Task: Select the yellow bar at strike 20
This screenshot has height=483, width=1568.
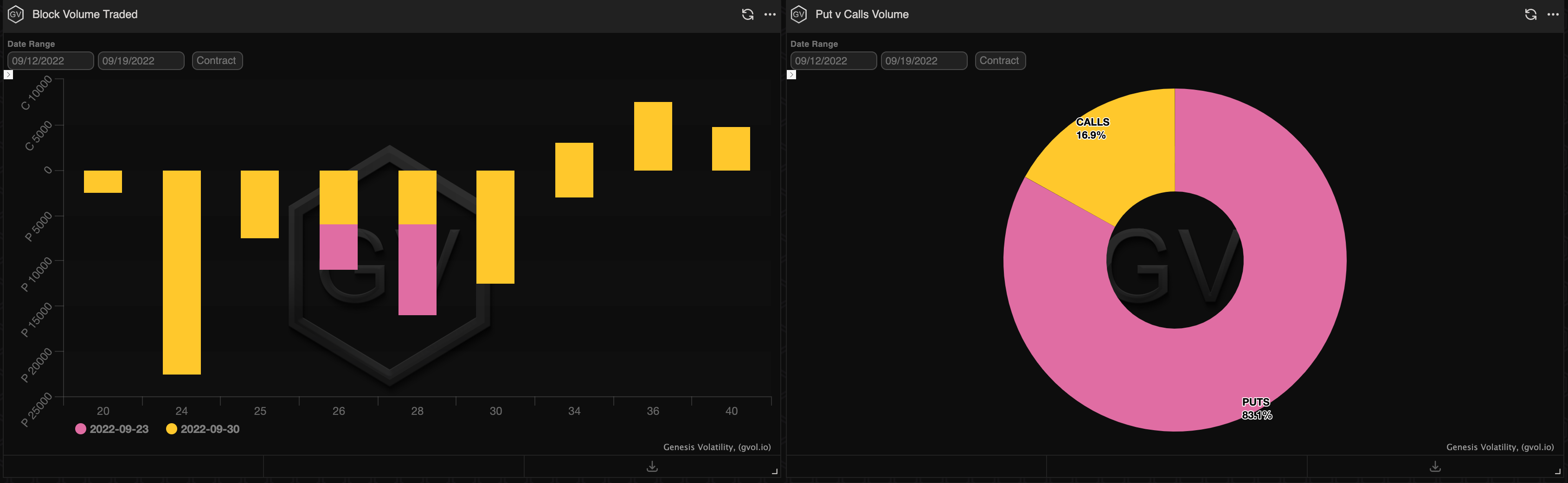Action: click(103, 181)
